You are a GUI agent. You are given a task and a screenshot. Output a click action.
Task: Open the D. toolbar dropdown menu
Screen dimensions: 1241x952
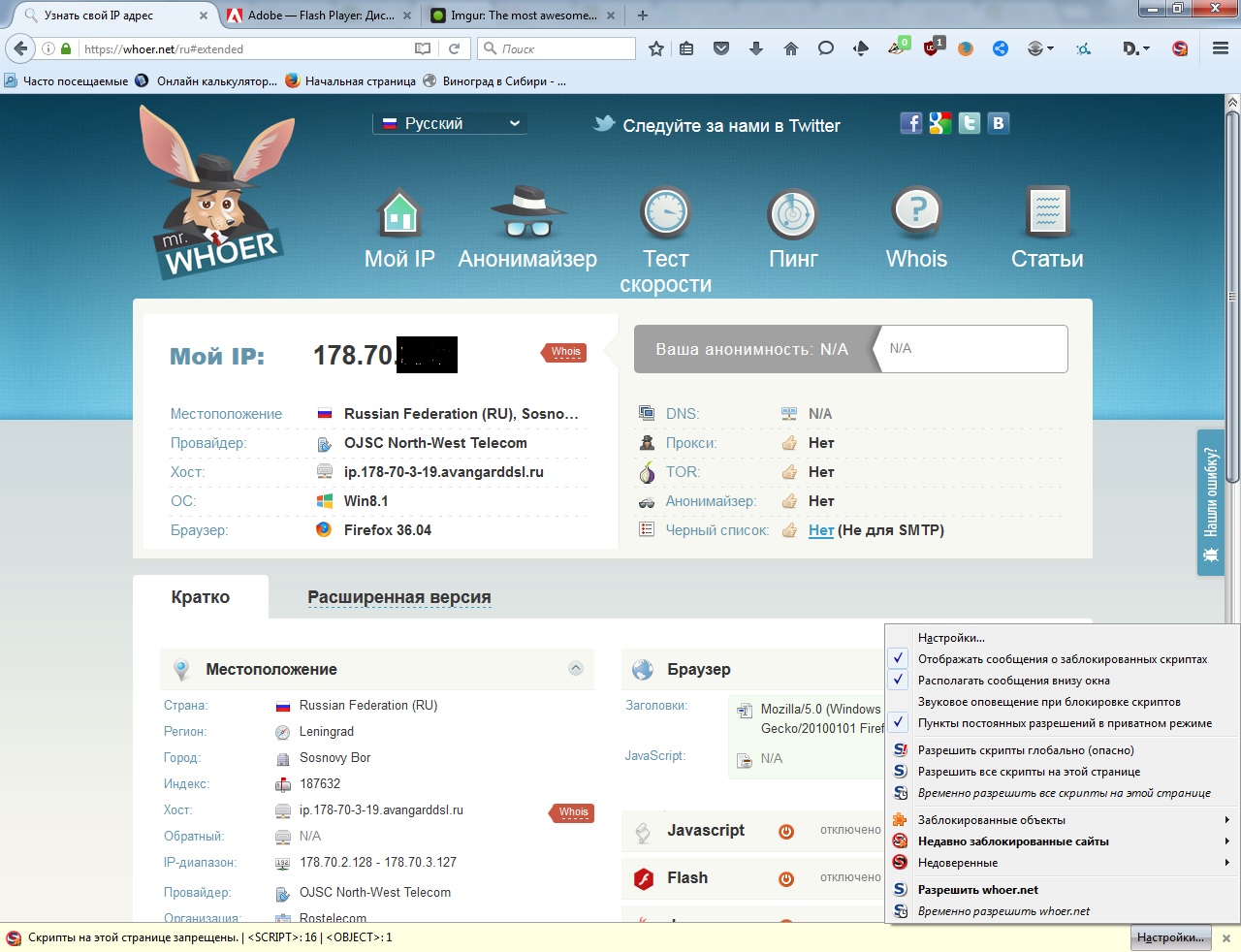1135,48
